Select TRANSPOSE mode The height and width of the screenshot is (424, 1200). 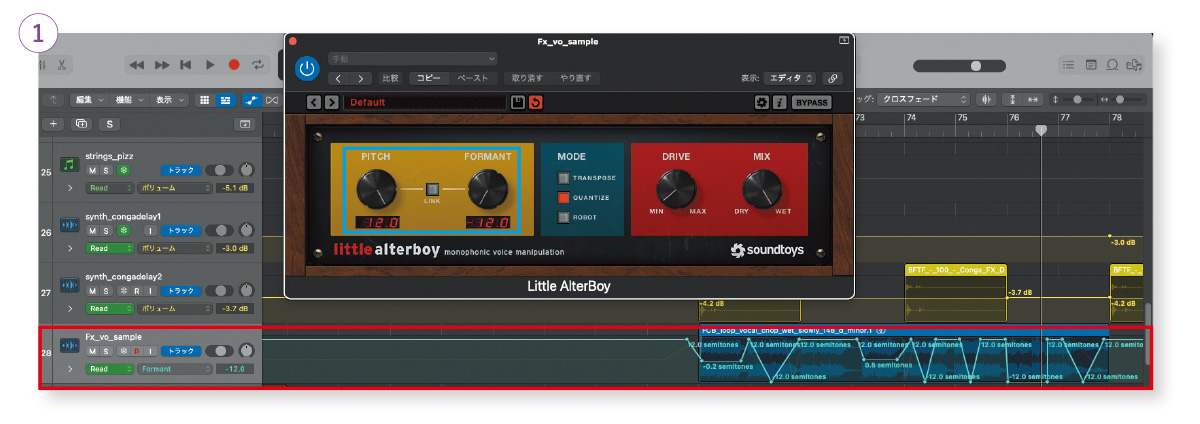564,178
